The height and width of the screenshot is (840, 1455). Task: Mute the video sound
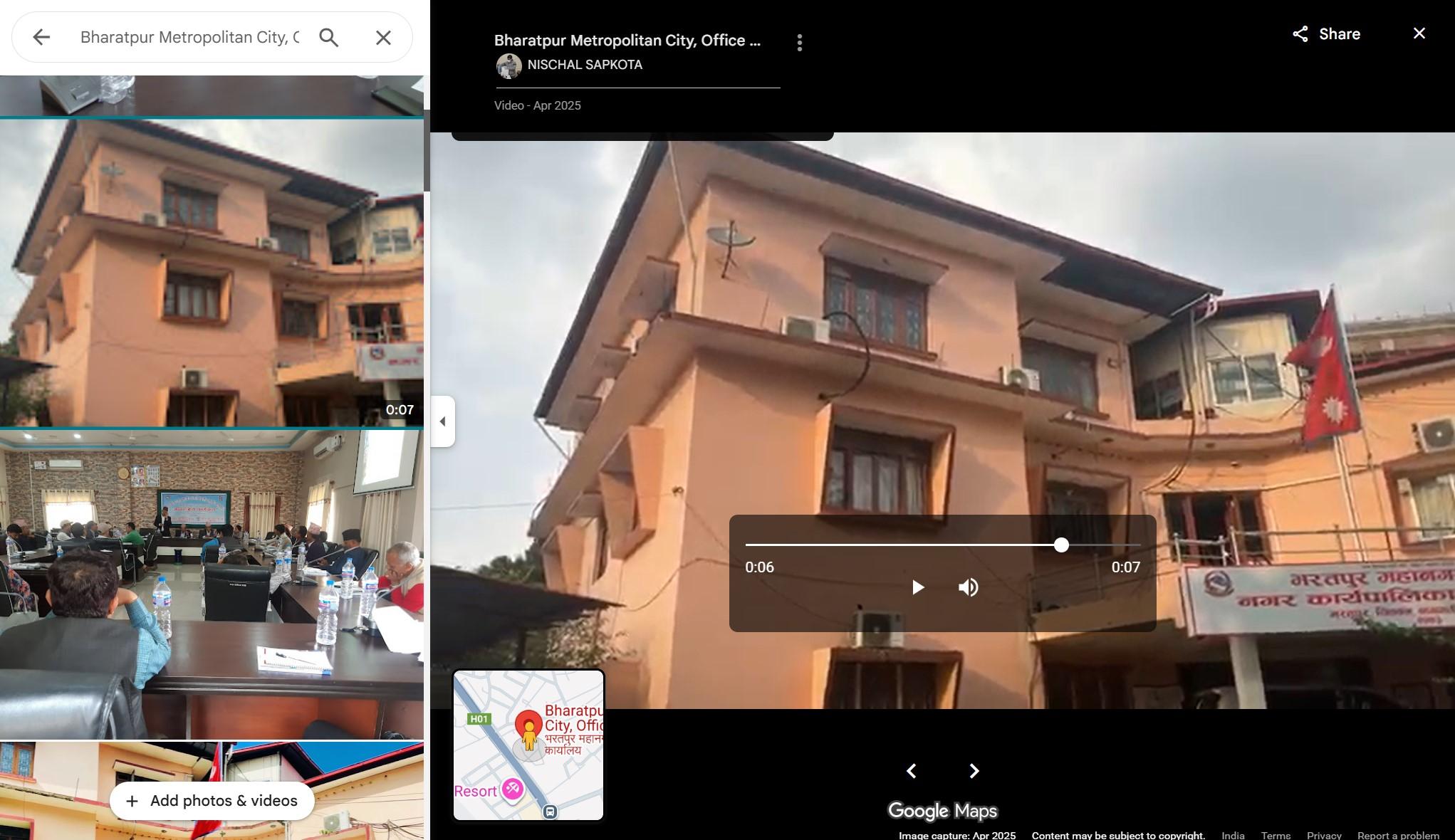968,587
